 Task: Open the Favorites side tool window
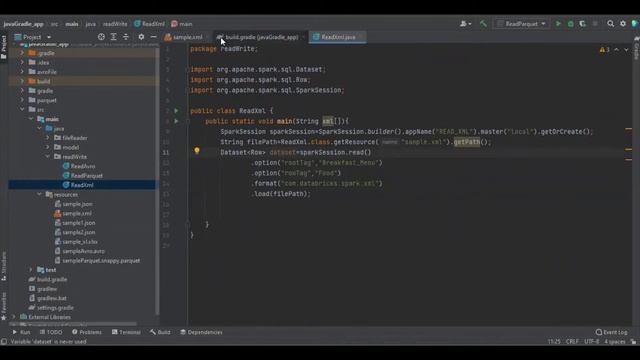(4, 305)
